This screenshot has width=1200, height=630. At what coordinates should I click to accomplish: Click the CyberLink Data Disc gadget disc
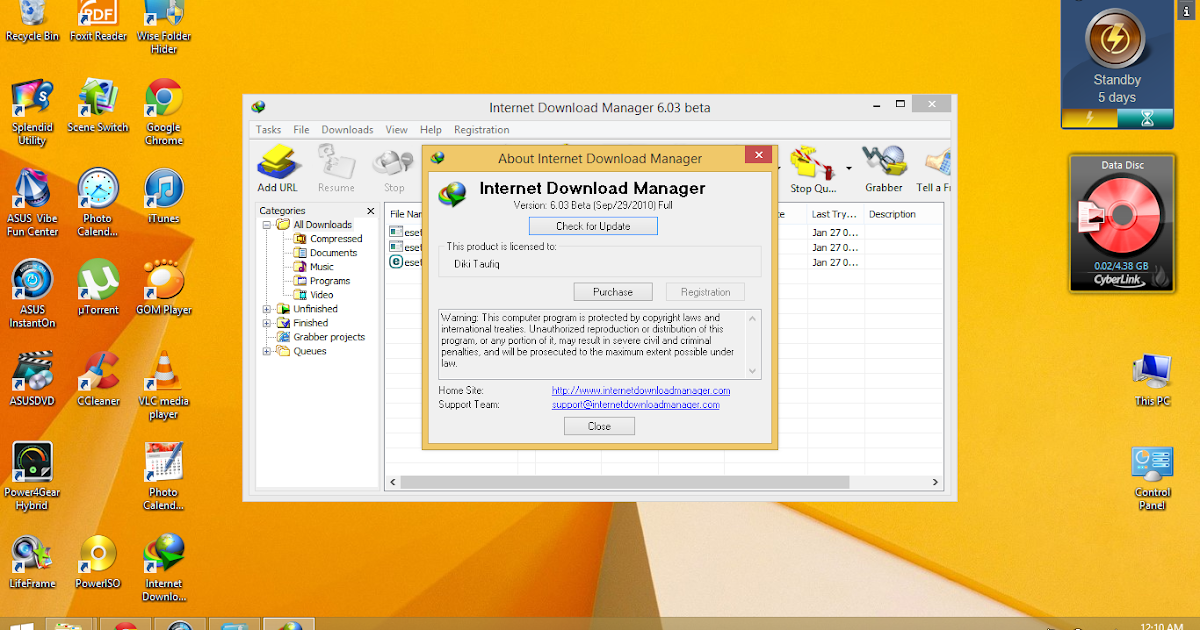(x=1120, y=215)
